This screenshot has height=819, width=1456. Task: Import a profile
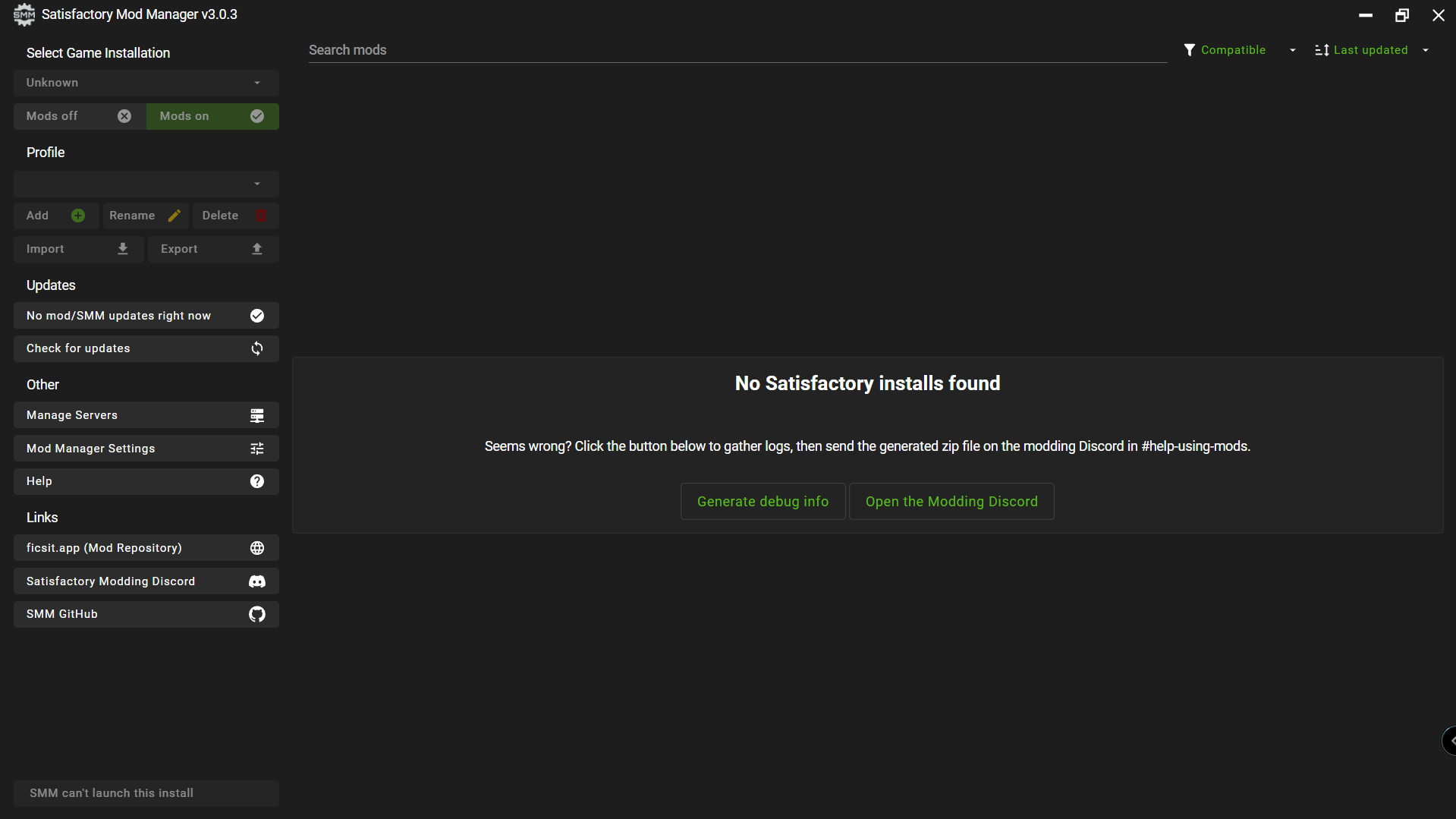pyautogui.click(x=79, y=249)
